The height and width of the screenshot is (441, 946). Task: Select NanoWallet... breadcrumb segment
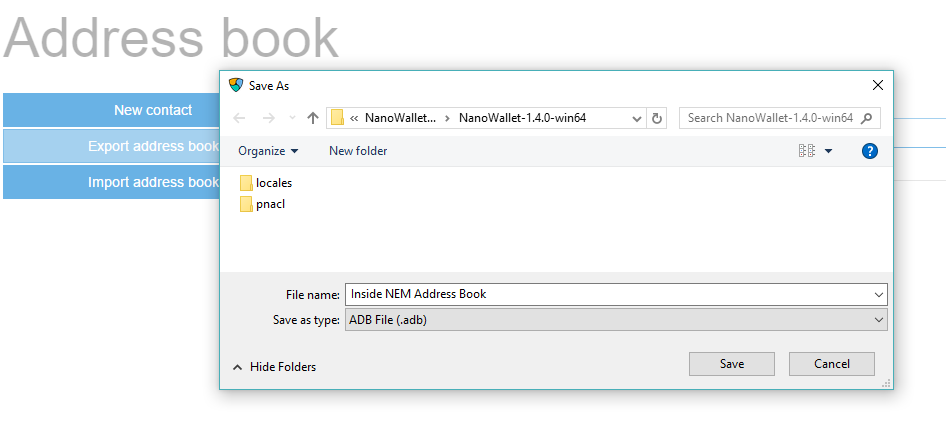click(x=400, y=118)
